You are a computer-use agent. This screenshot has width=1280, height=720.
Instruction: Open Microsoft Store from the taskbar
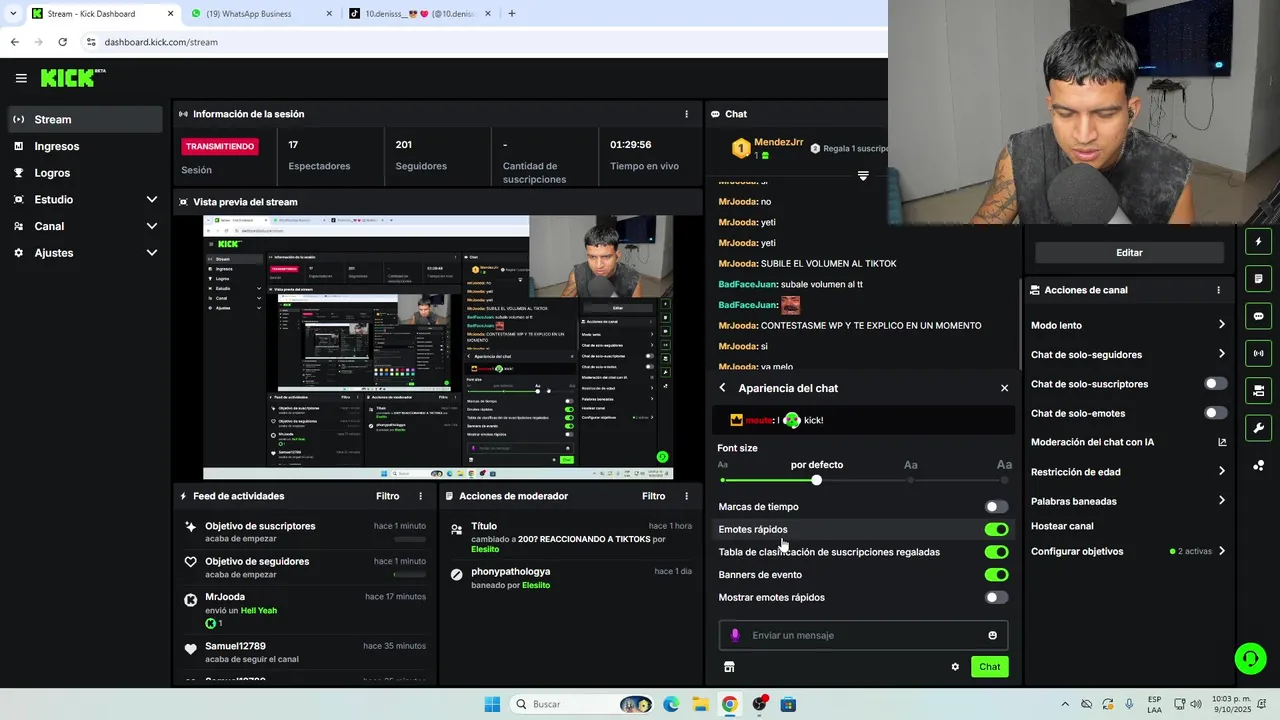(788, 704)
